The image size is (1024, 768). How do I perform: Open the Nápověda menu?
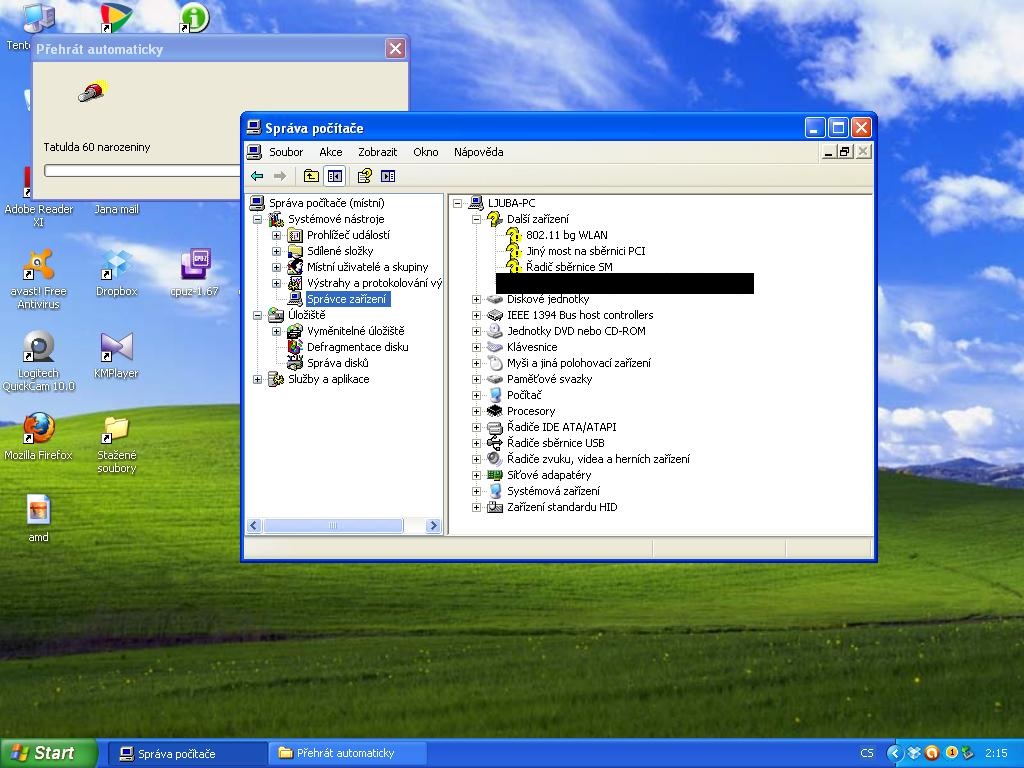[479, 152]
